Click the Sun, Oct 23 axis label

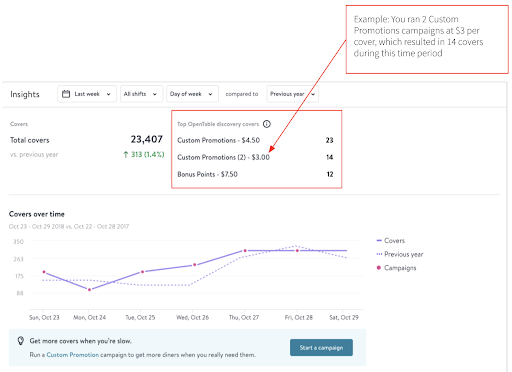point(44,318)
